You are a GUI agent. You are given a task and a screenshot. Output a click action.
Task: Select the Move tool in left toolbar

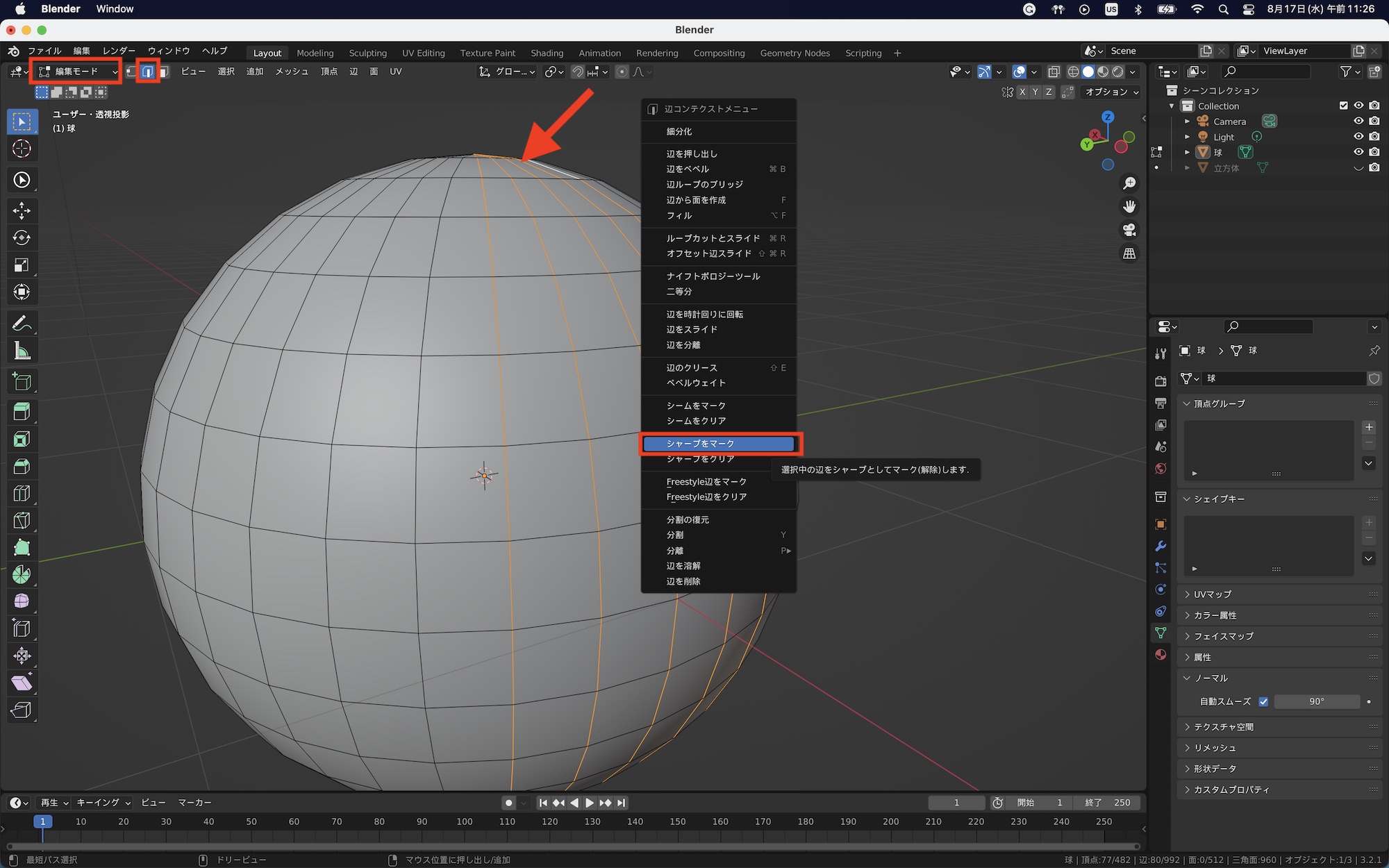point(22,210)
